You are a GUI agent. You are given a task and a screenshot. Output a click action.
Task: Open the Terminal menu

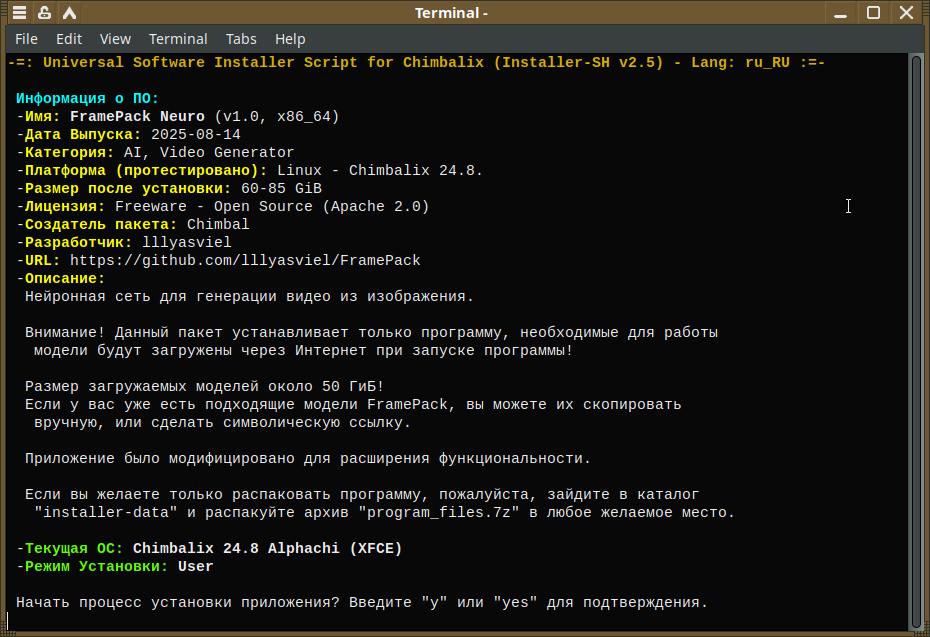click(178, 39)
